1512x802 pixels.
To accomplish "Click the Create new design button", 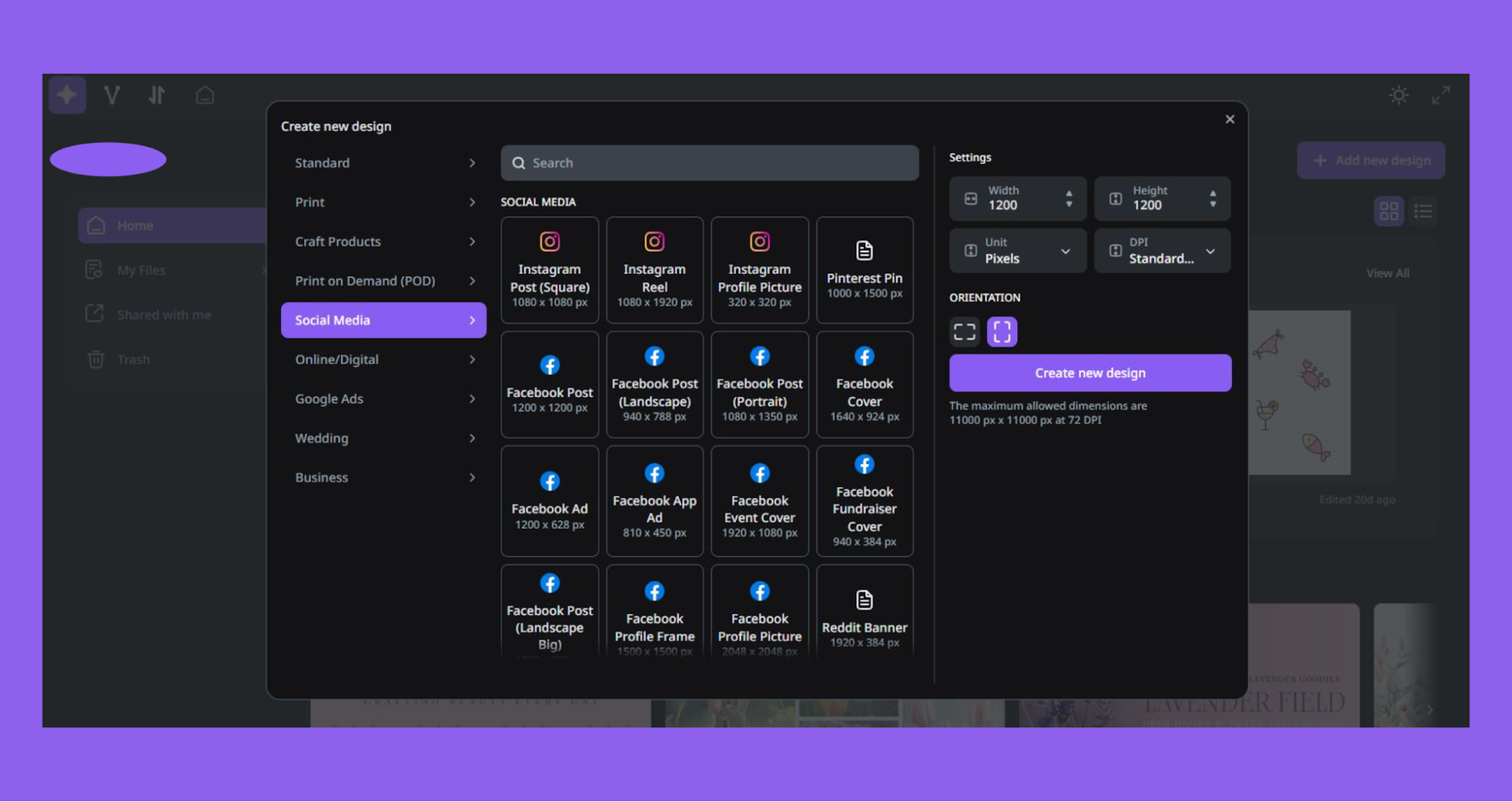I will [x=1090, y=373].
